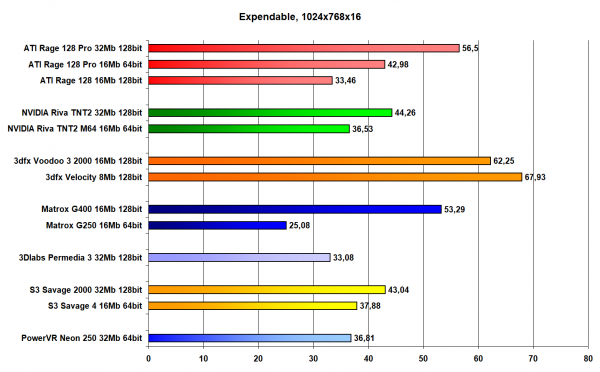This screenshot has width=600, height=372.
Task: Select the 3dfx Voodoo 3 2000 category label
Action: point(78,161)
